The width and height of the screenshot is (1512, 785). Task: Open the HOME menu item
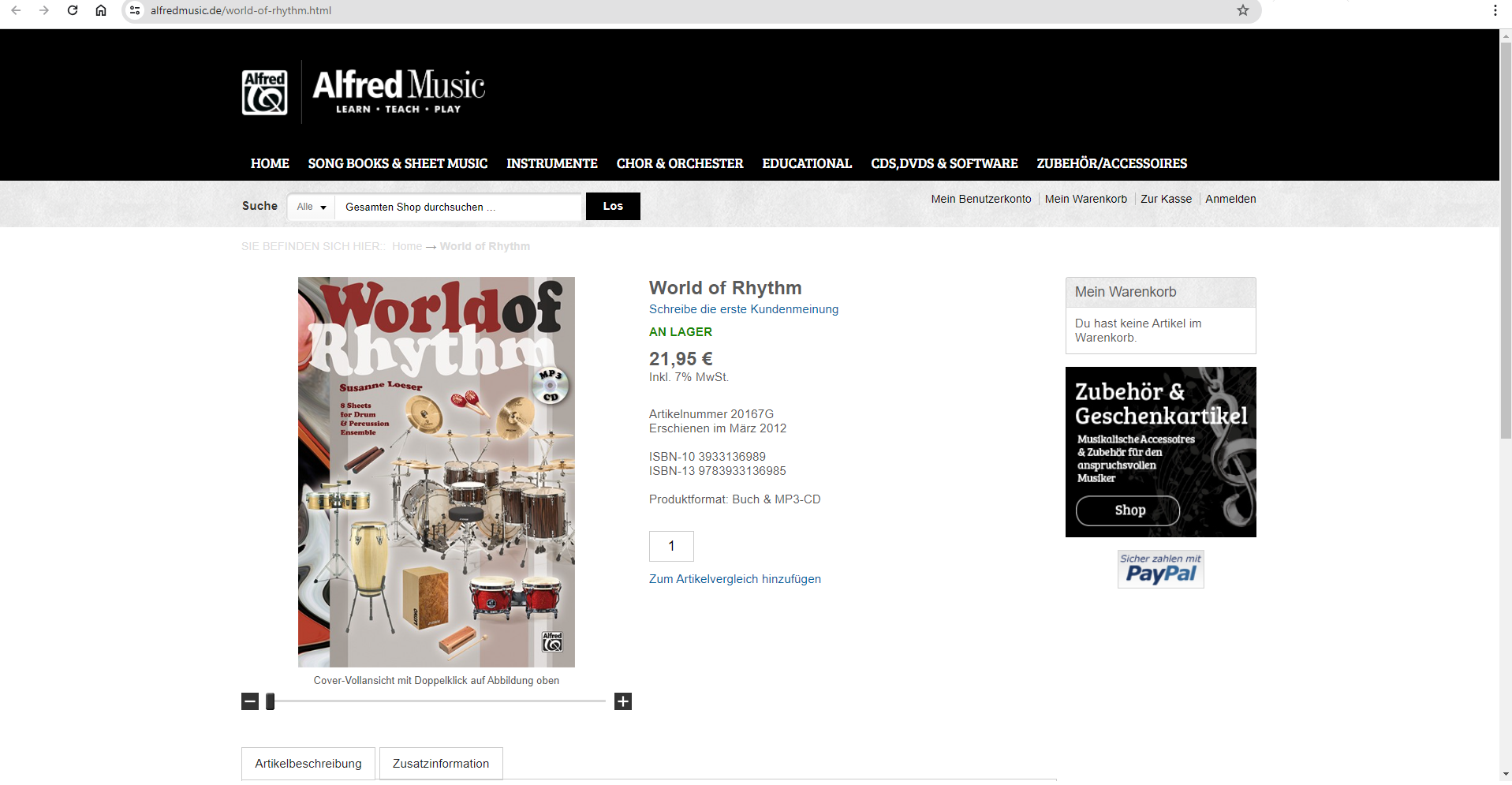(x=270, y=163)
